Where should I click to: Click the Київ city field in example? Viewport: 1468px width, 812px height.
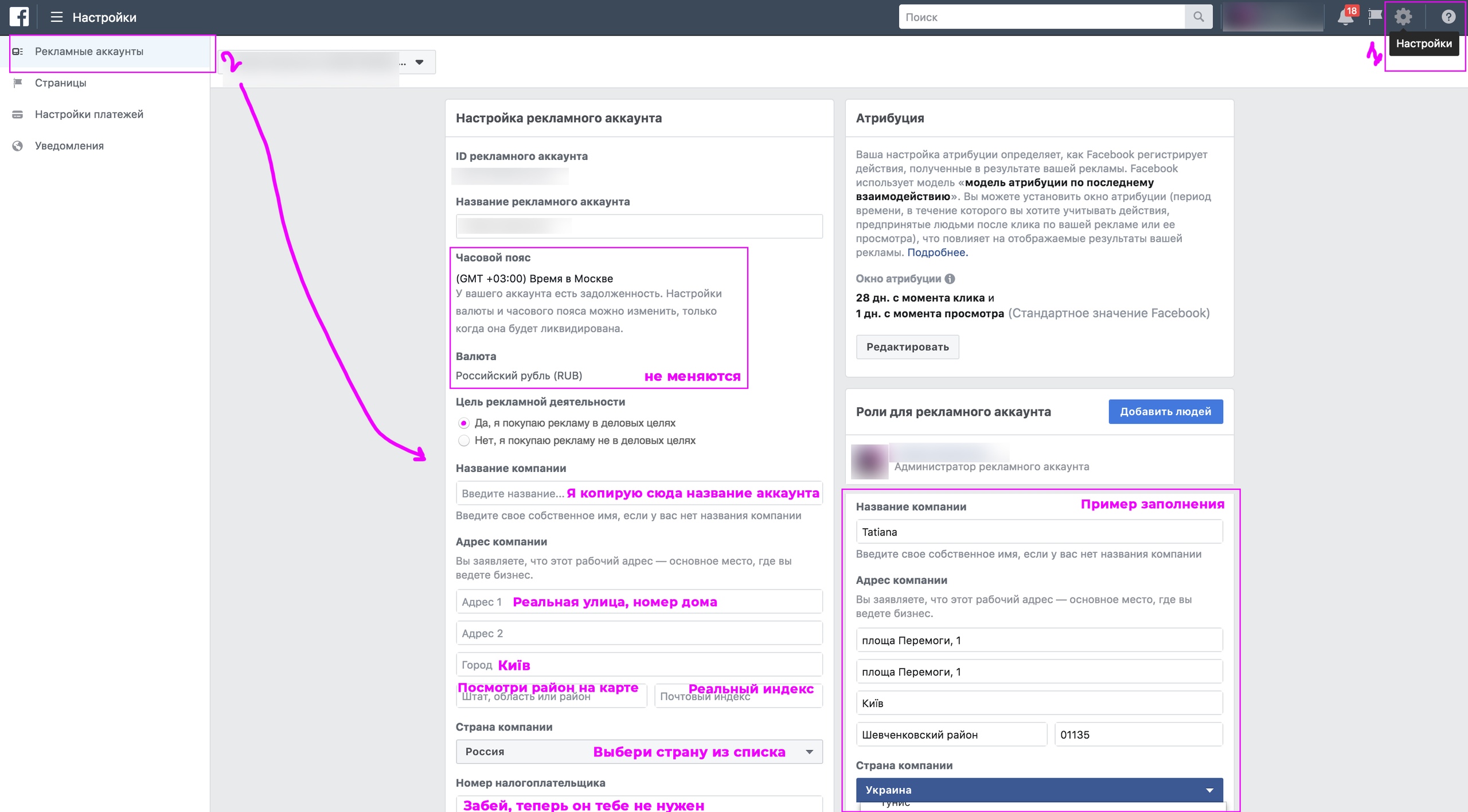pyautogui.click(x=1039, y=703)
